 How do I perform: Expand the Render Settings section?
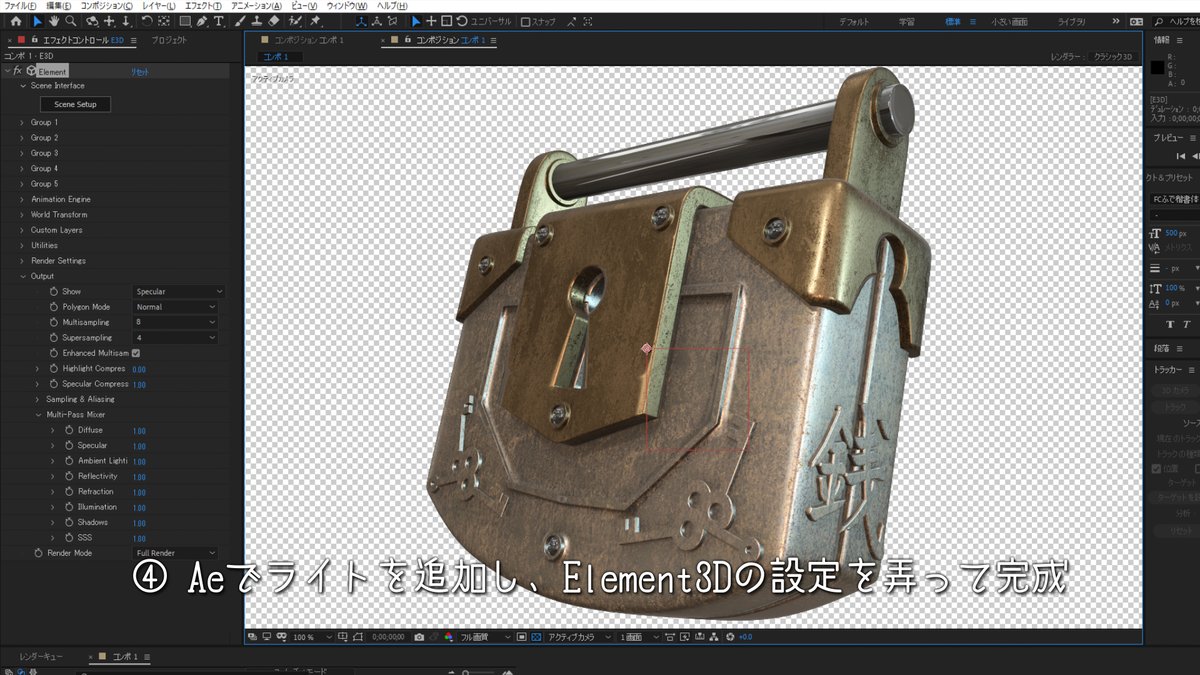click(22, 261)
